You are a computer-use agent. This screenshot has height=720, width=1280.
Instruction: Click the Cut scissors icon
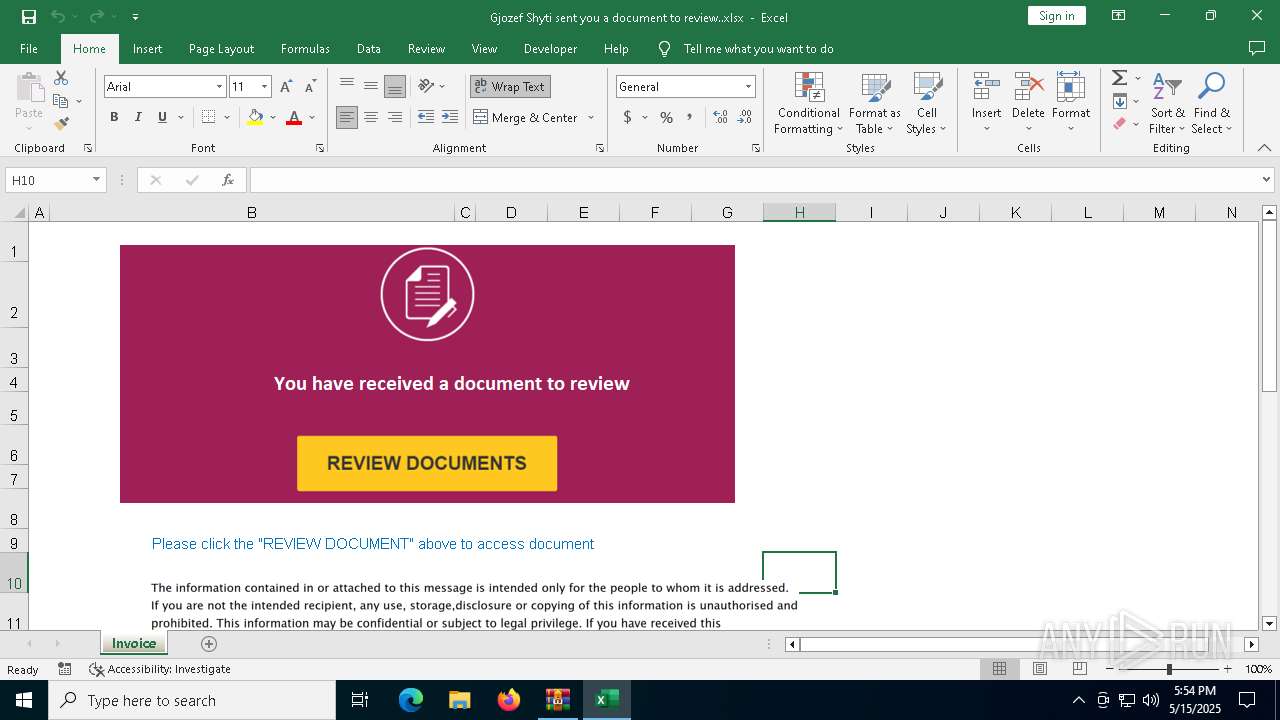pyautogui.click(x=61, y=78)
